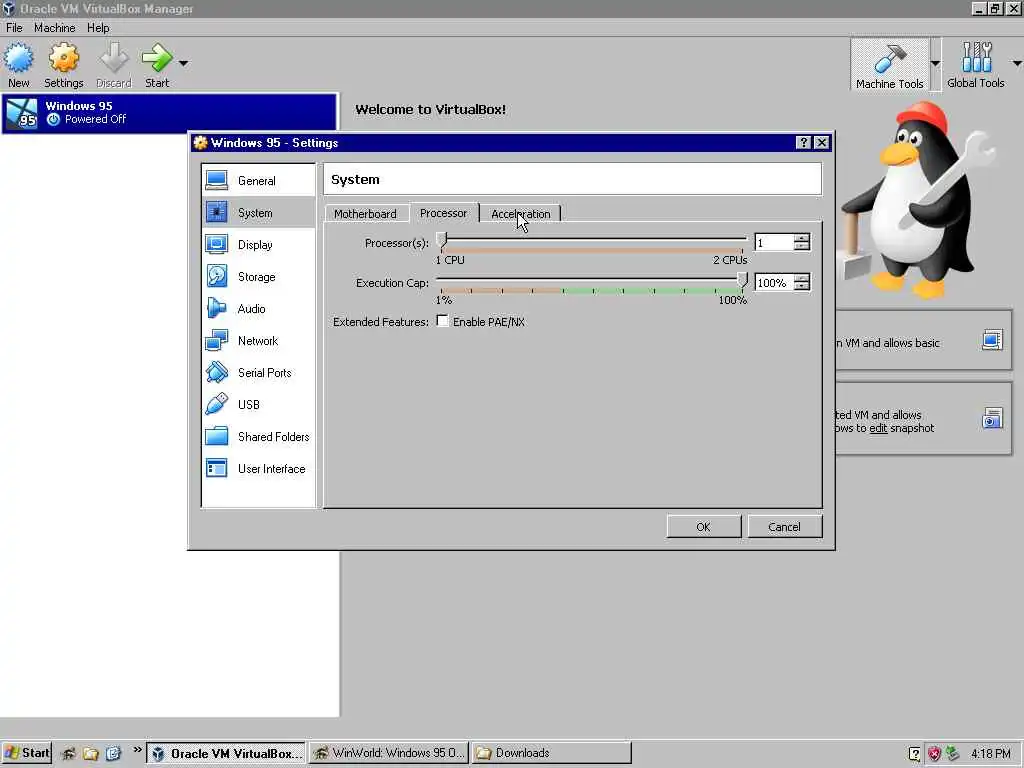Open the Machine menu
Image resolution: width=1024 pixels, height=768 pixels.
point(54,27)
